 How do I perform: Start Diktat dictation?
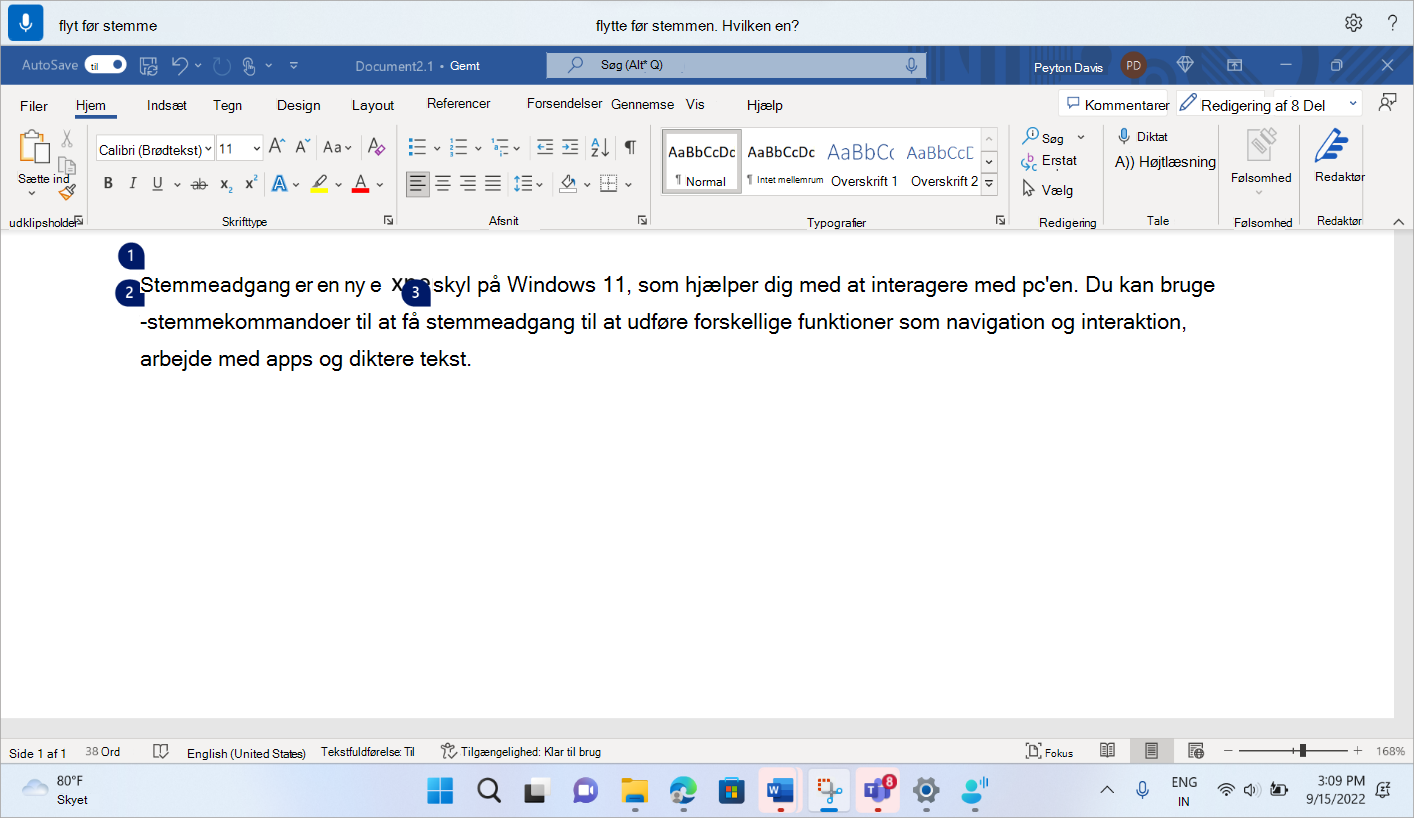click(1142, 136)
